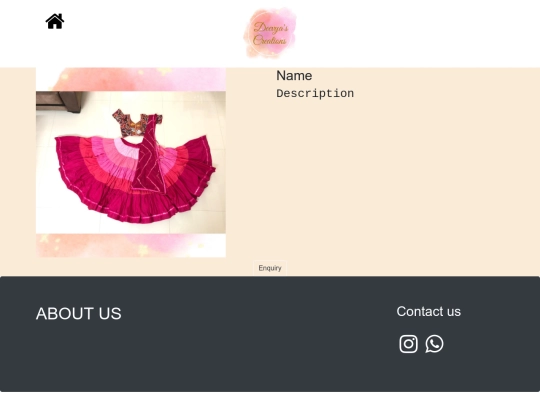Open the pink lehenga product photo
This screenshot has width=540, height=405.
(x=131, y=162)
